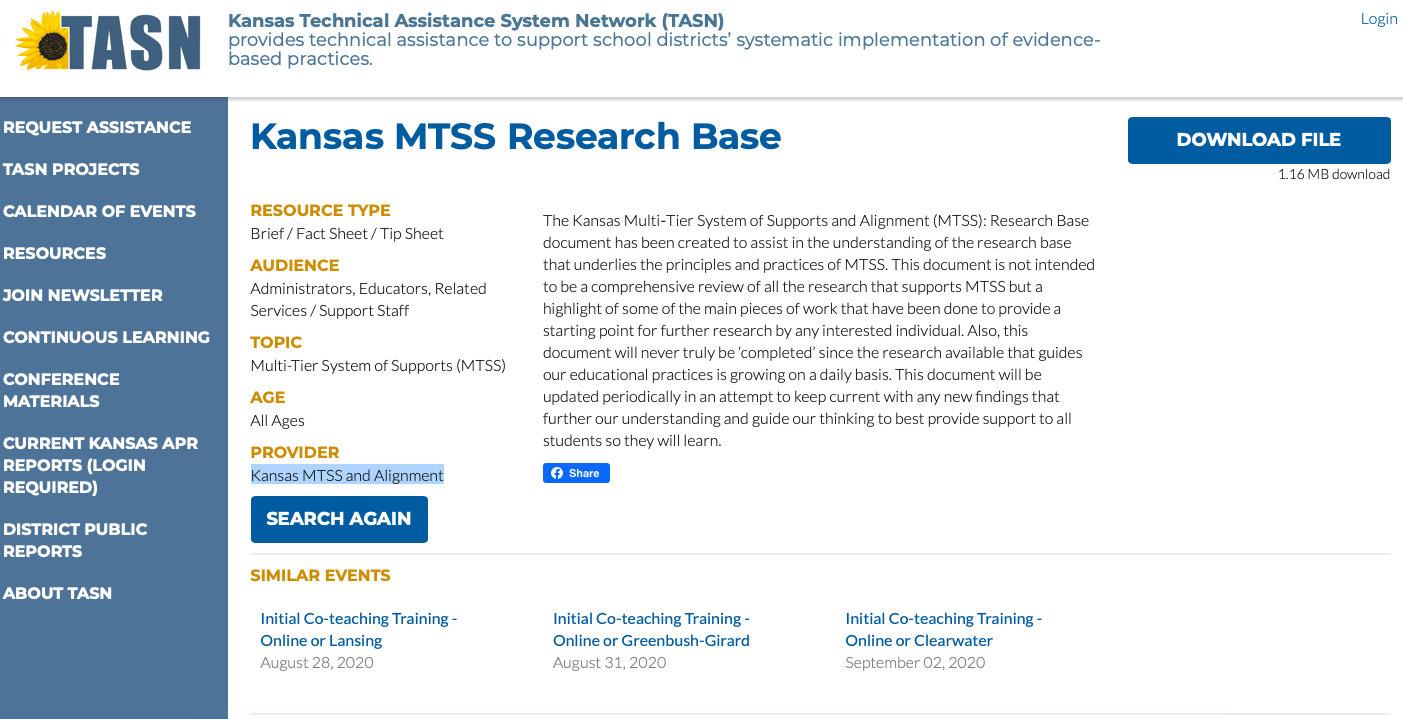Click the Multi-Tier System of Supports (MTSS) topic
This screenshot has width=1403, height=719.
378,365
